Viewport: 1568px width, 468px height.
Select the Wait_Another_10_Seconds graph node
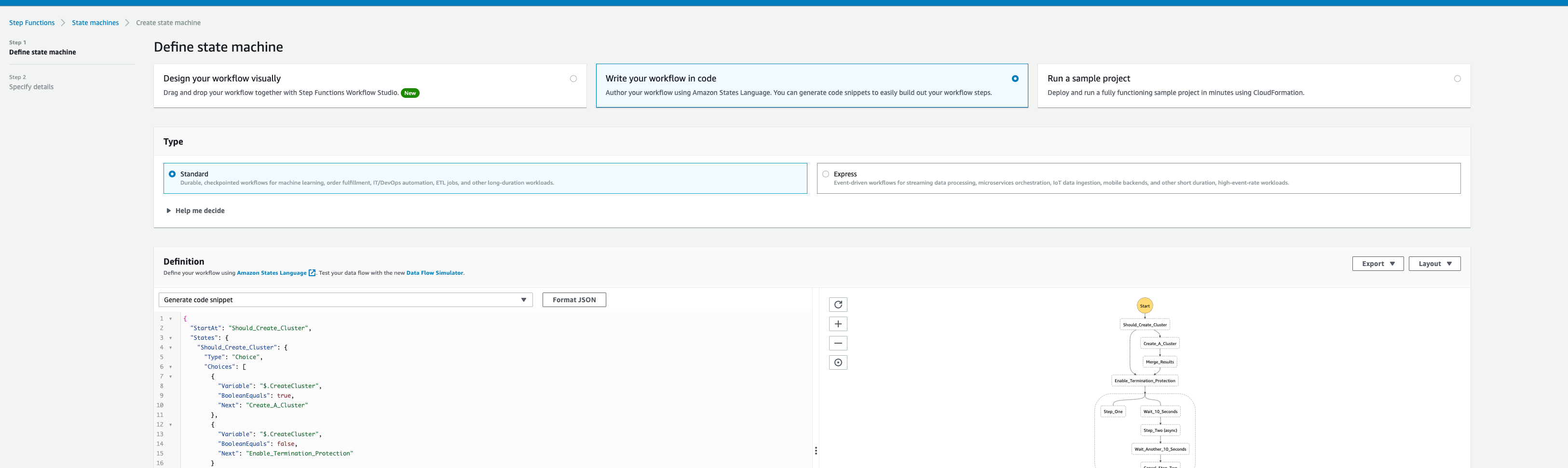coord(1160,449)
